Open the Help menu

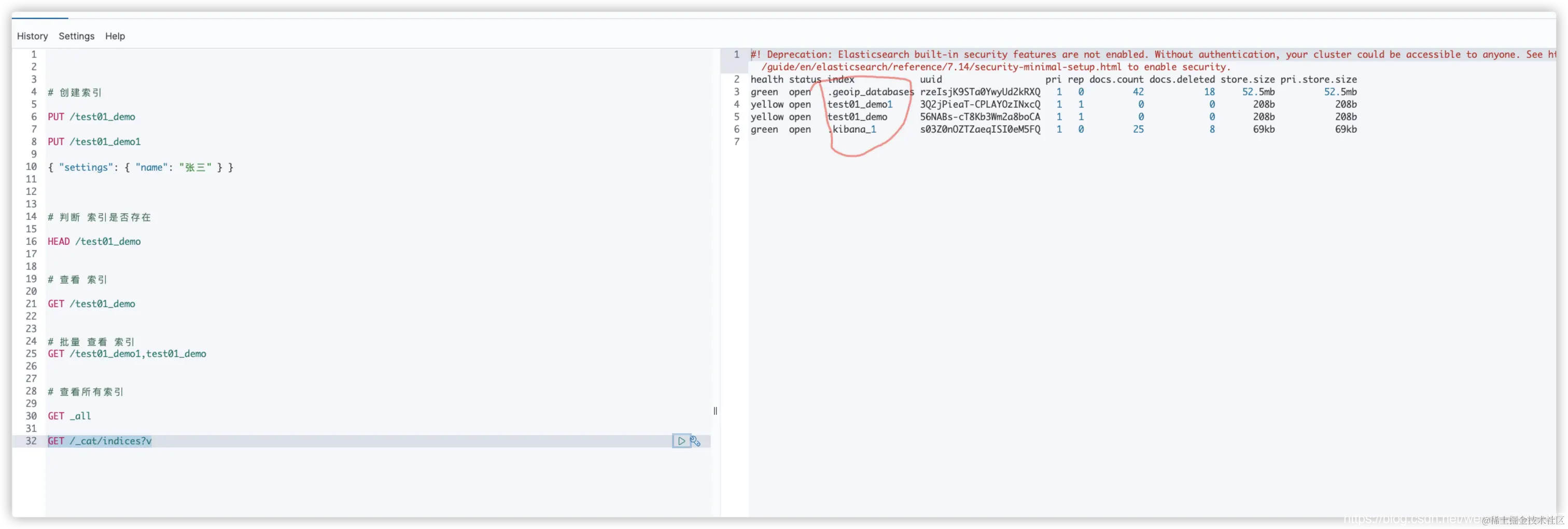[115, 36]
